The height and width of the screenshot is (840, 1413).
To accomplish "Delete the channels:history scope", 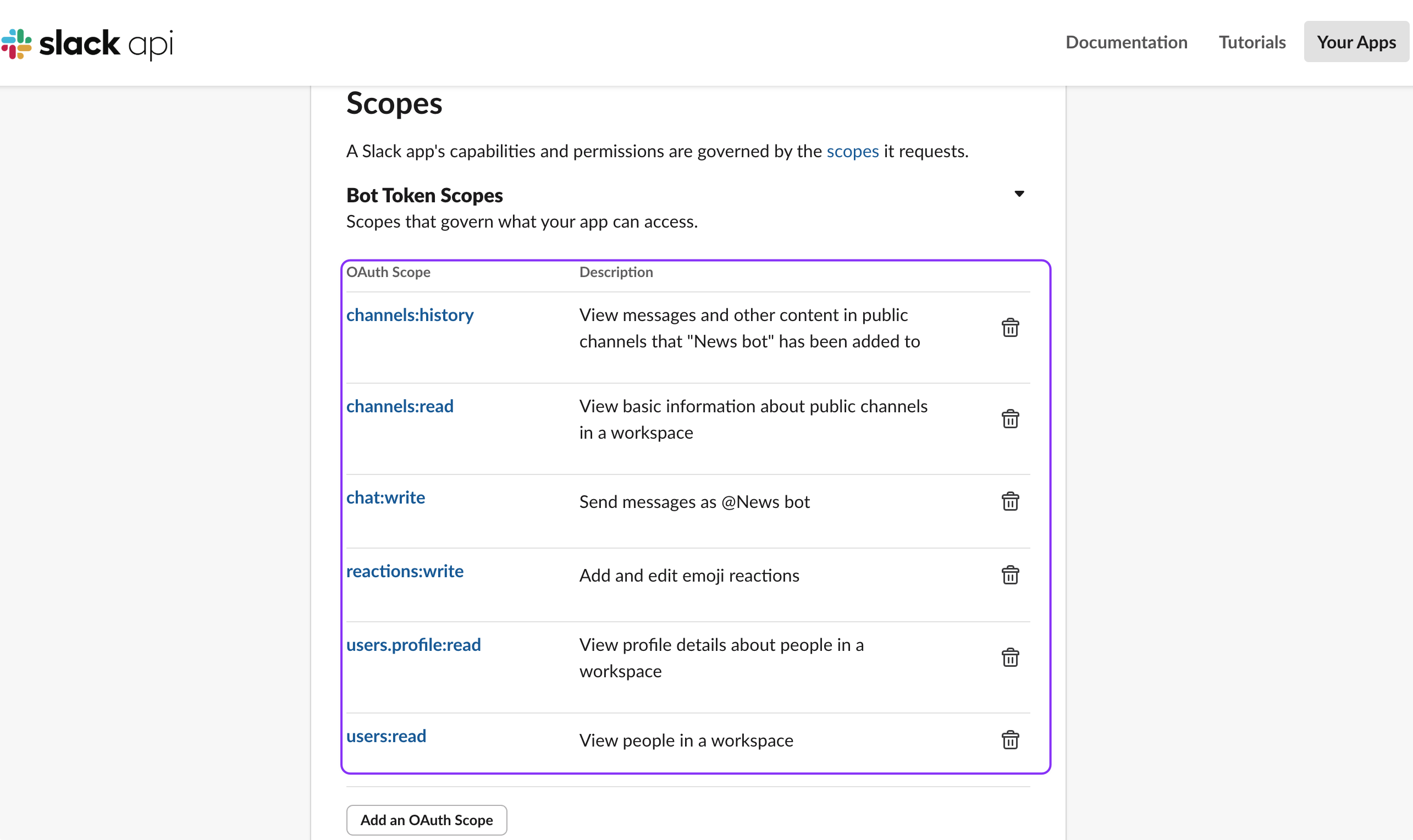I will [x=1010, y=328].
